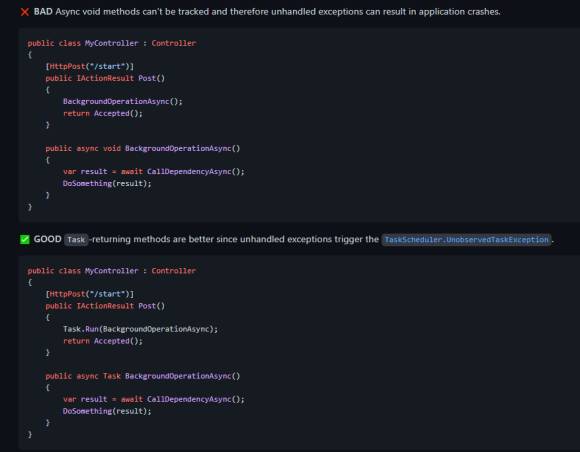580x452 pixels.
Task: Click 'await CallDependencyAsync()' in good example
Action: point(181,399)
